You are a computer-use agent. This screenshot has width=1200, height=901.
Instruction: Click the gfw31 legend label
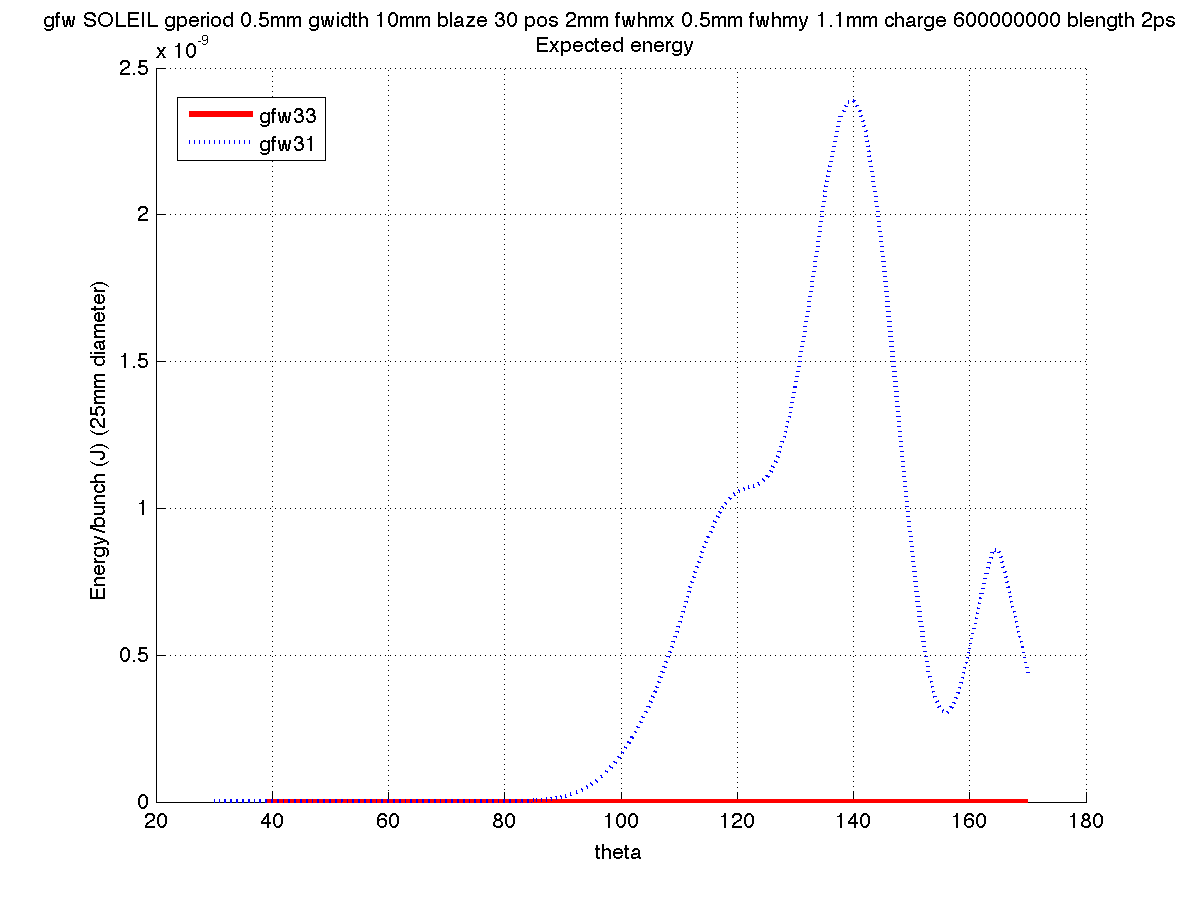(x=288, y=144)
